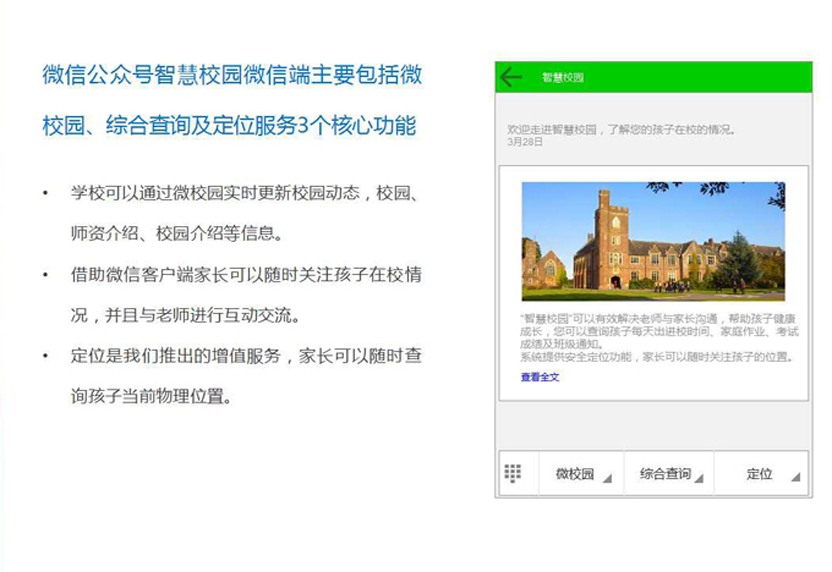This screenshot has width=832, height=572.
Task: Click the welcome message 欢迎走进智慧校园
Action: click(621, 129)
